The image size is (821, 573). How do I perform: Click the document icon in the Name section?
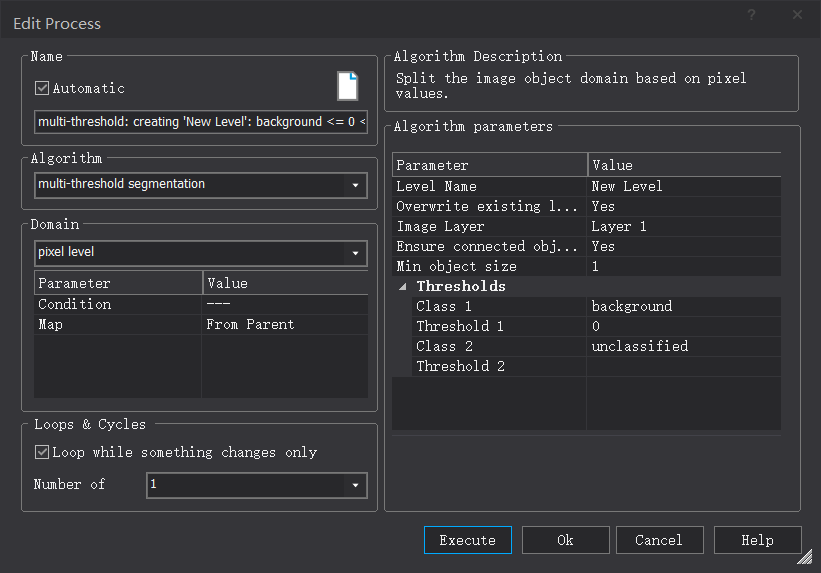(347, 86)
